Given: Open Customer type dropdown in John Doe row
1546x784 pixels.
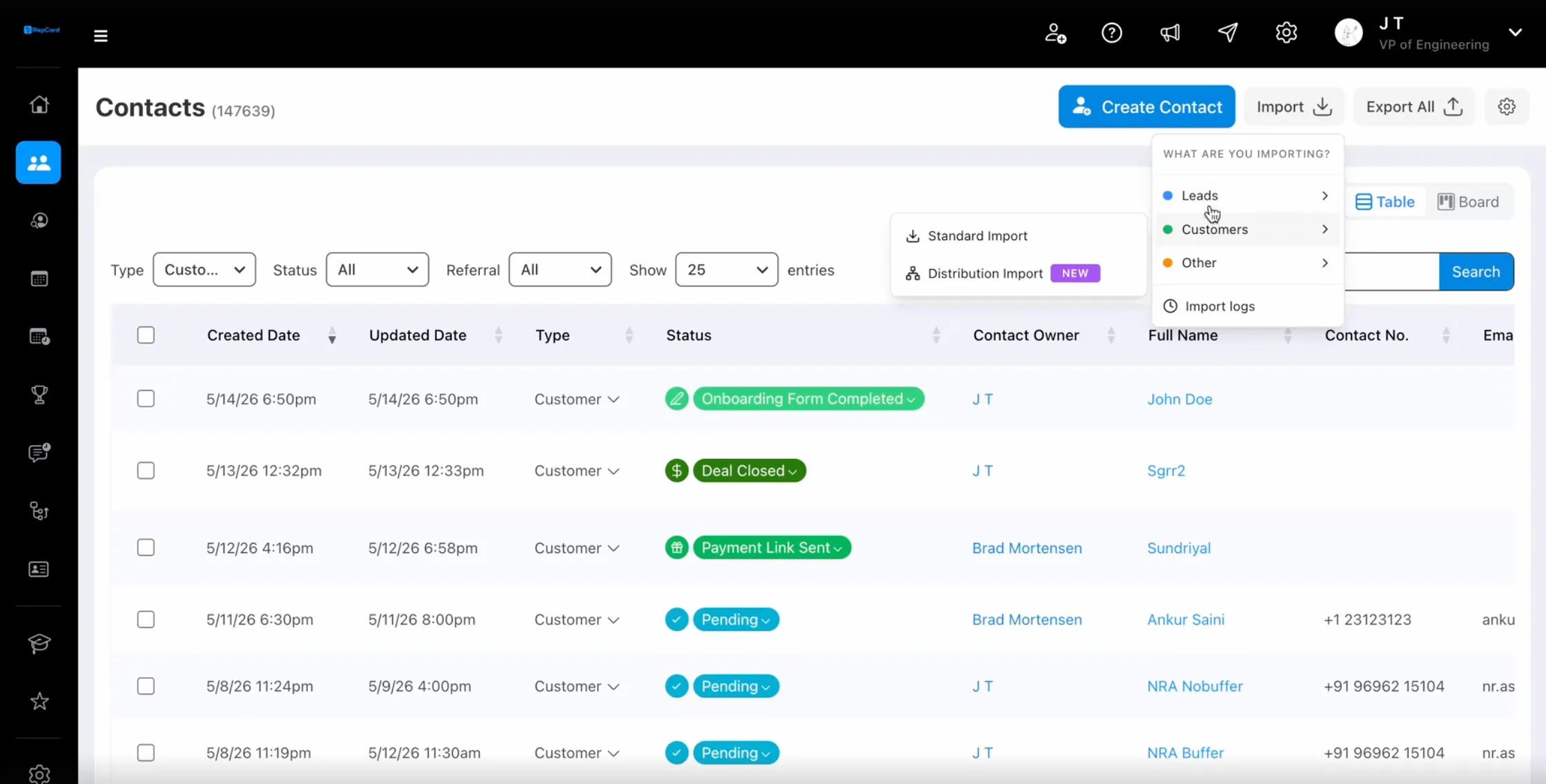Looking at the screenshot, I should [577, 399].
